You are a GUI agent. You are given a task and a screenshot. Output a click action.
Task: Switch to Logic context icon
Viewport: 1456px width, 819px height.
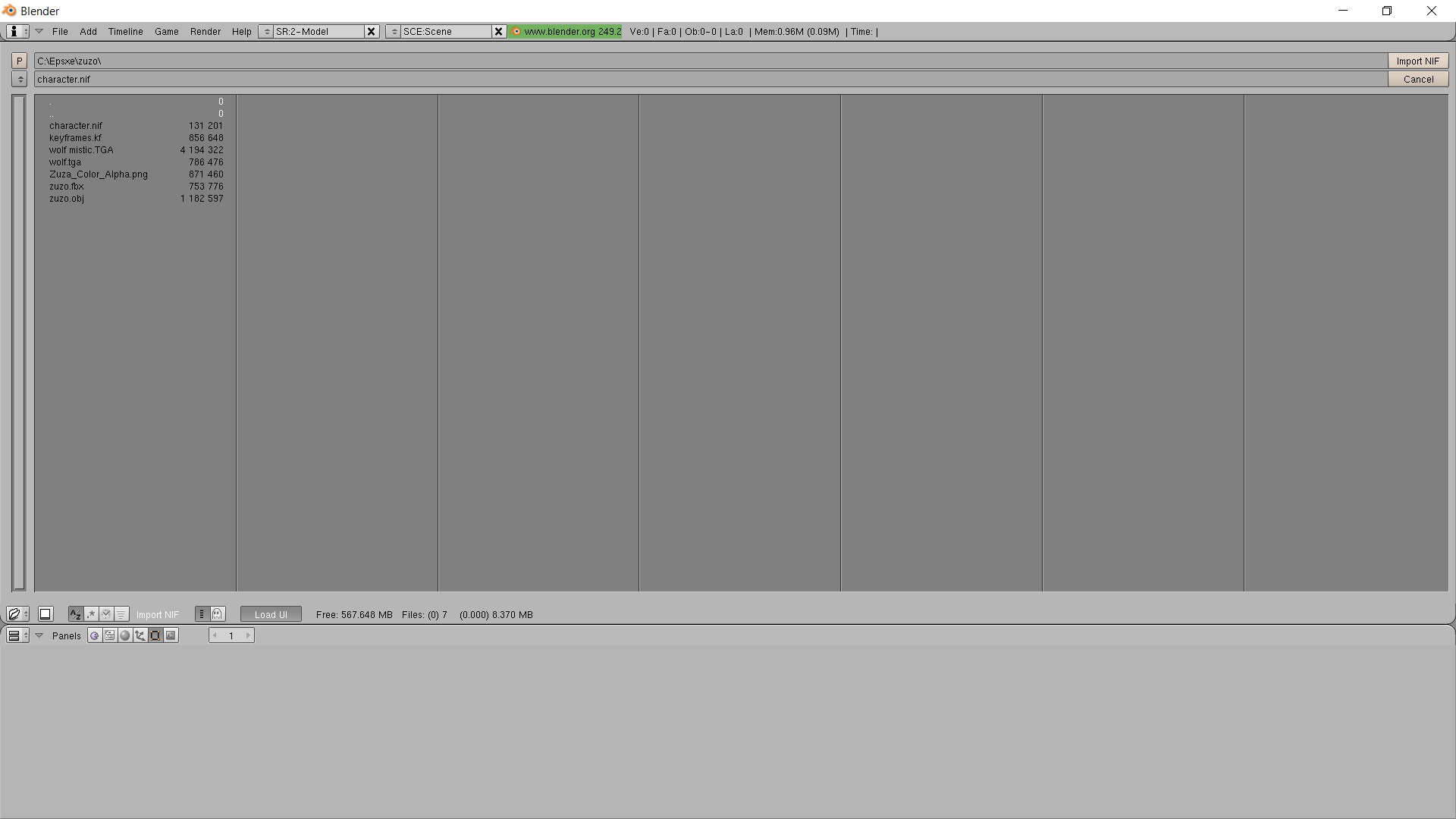click(x=94, y=635)
